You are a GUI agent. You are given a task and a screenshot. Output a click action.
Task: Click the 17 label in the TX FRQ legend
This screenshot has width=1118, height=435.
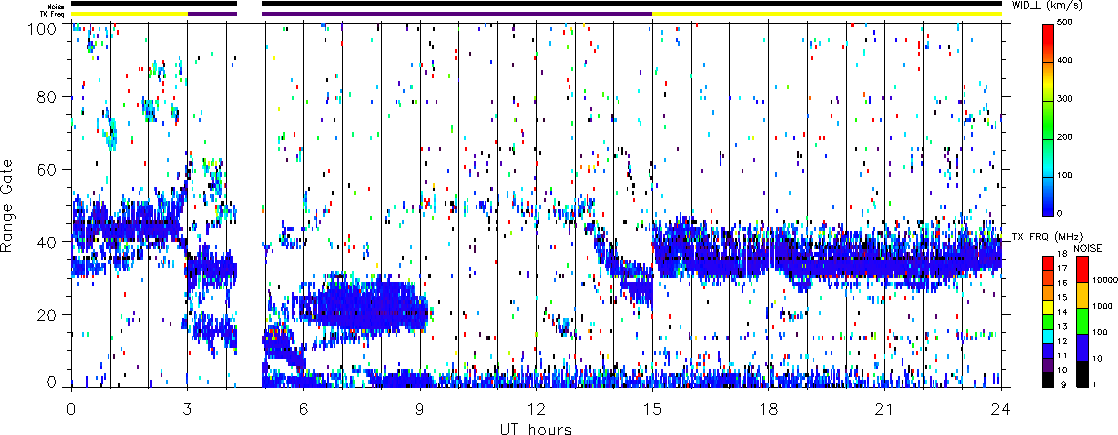click(x=1061, y=270)
